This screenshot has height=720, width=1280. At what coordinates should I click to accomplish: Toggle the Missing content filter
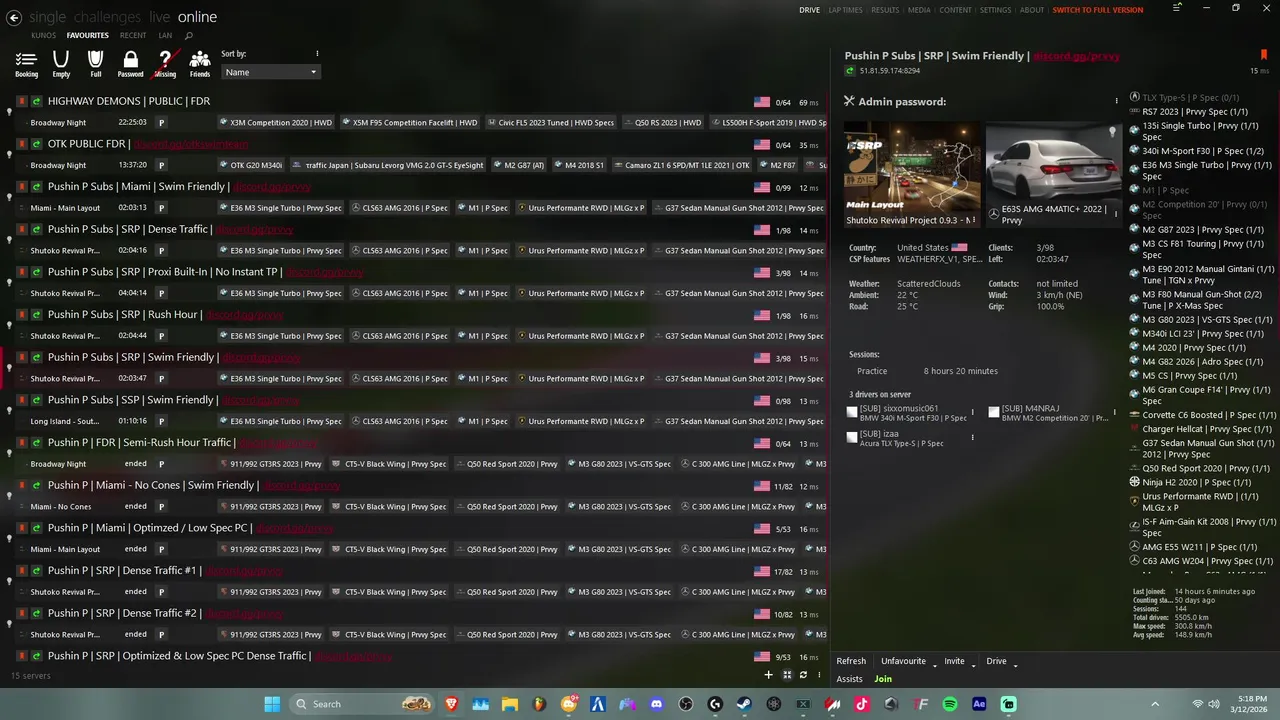(x=165, y=64)
